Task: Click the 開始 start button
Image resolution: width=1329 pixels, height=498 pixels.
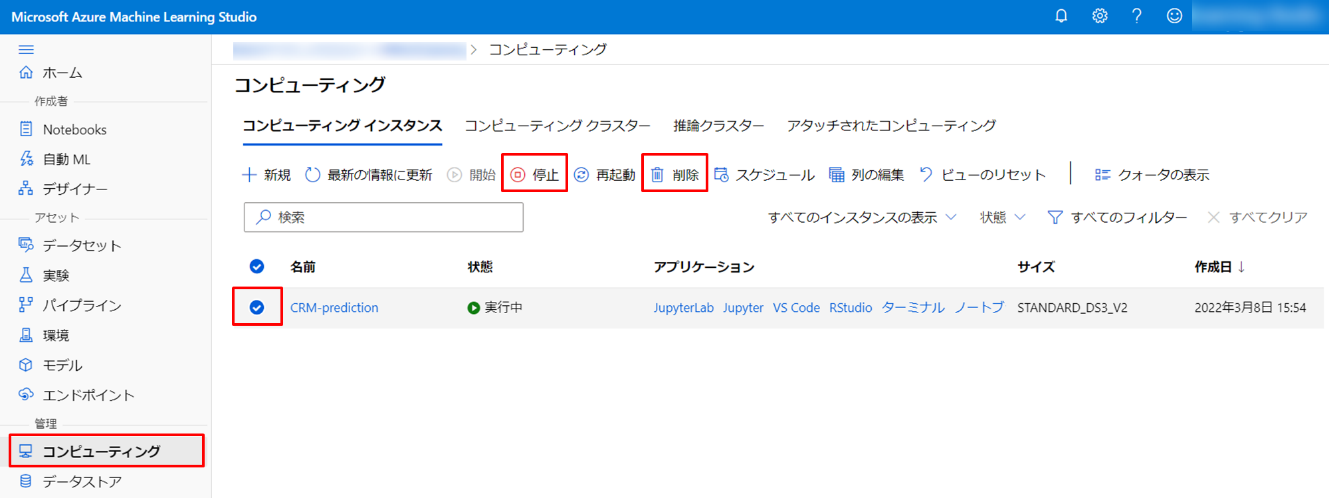Action: coord(471,175)
